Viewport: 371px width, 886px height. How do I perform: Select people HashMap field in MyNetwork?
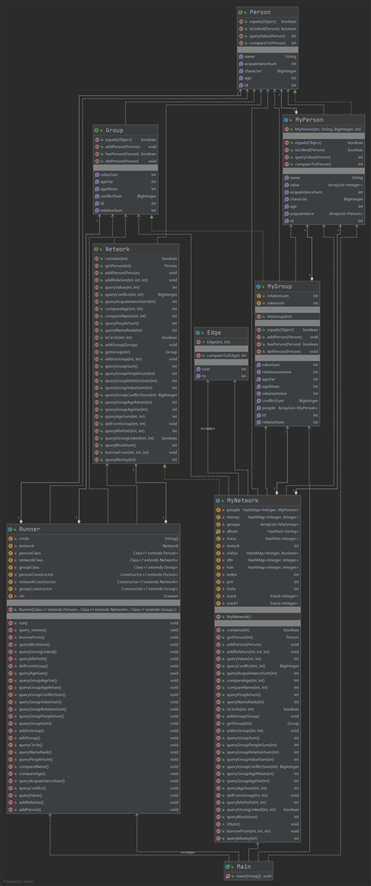[257, 510]
